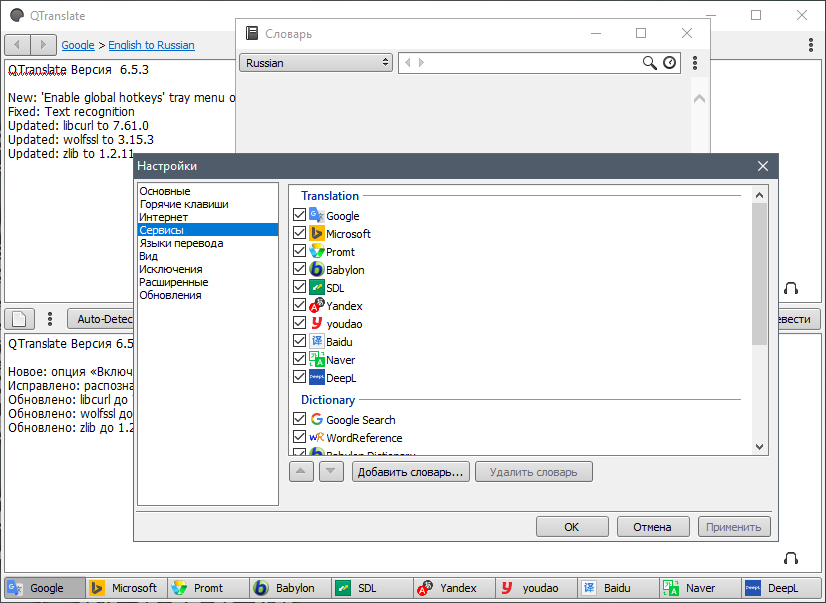Click the services list scrollbar up arrow

coord(759,195)
